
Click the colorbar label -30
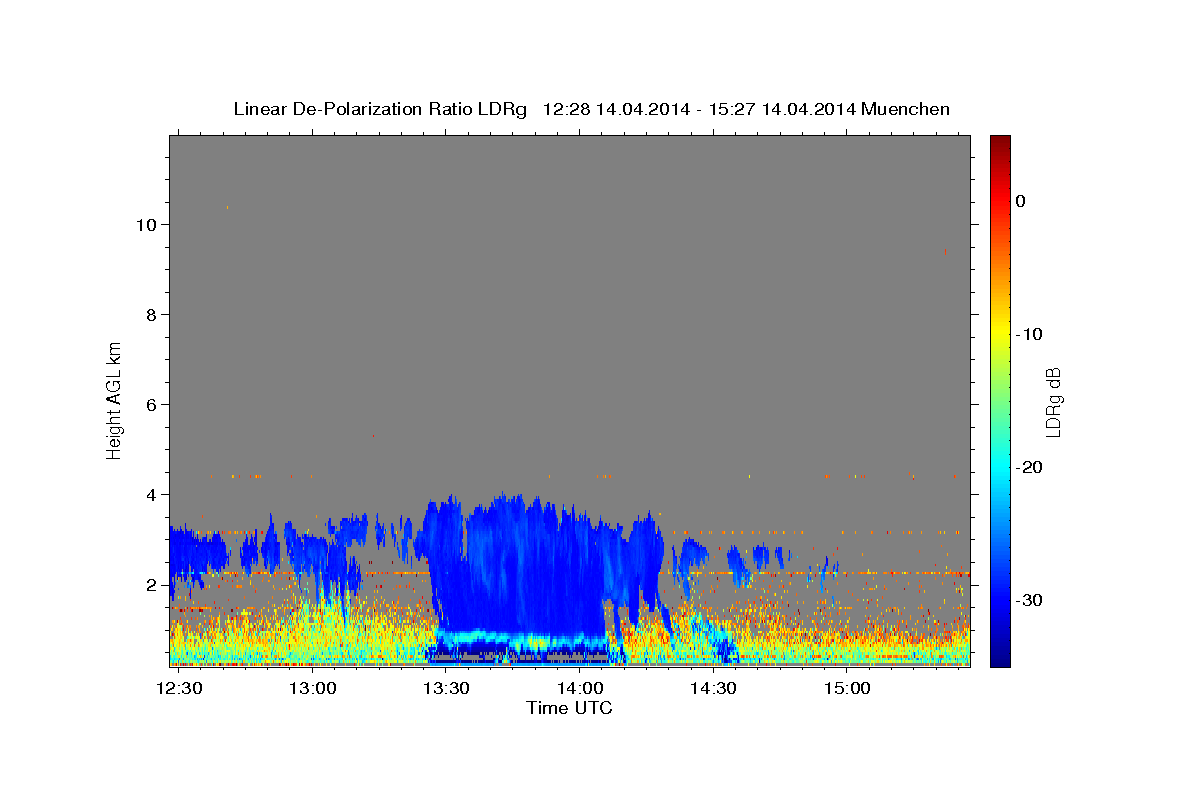click(1030, 600)
